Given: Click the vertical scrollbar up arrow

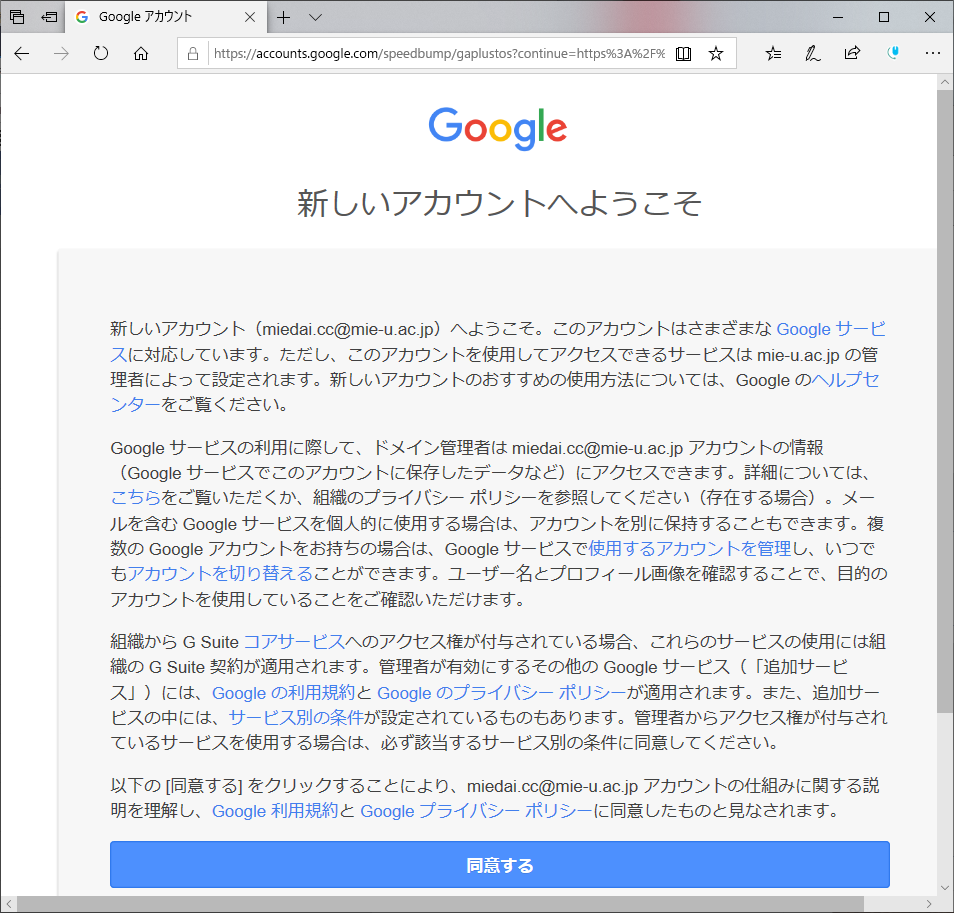Looking at the screenshot, I should pos(945,82).
